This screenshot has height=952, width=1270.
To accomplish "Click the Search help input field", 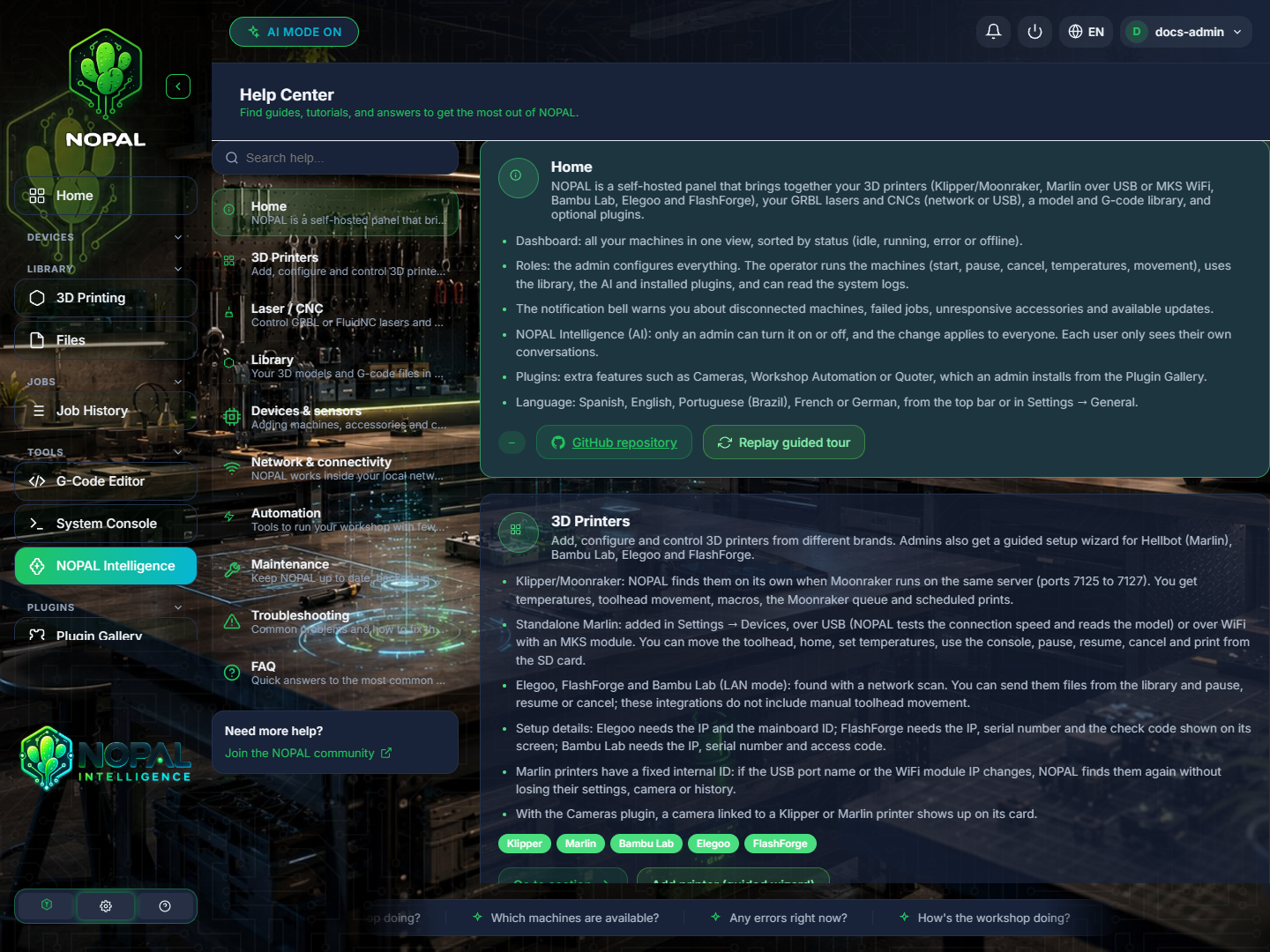I will (x=335, y=158).
